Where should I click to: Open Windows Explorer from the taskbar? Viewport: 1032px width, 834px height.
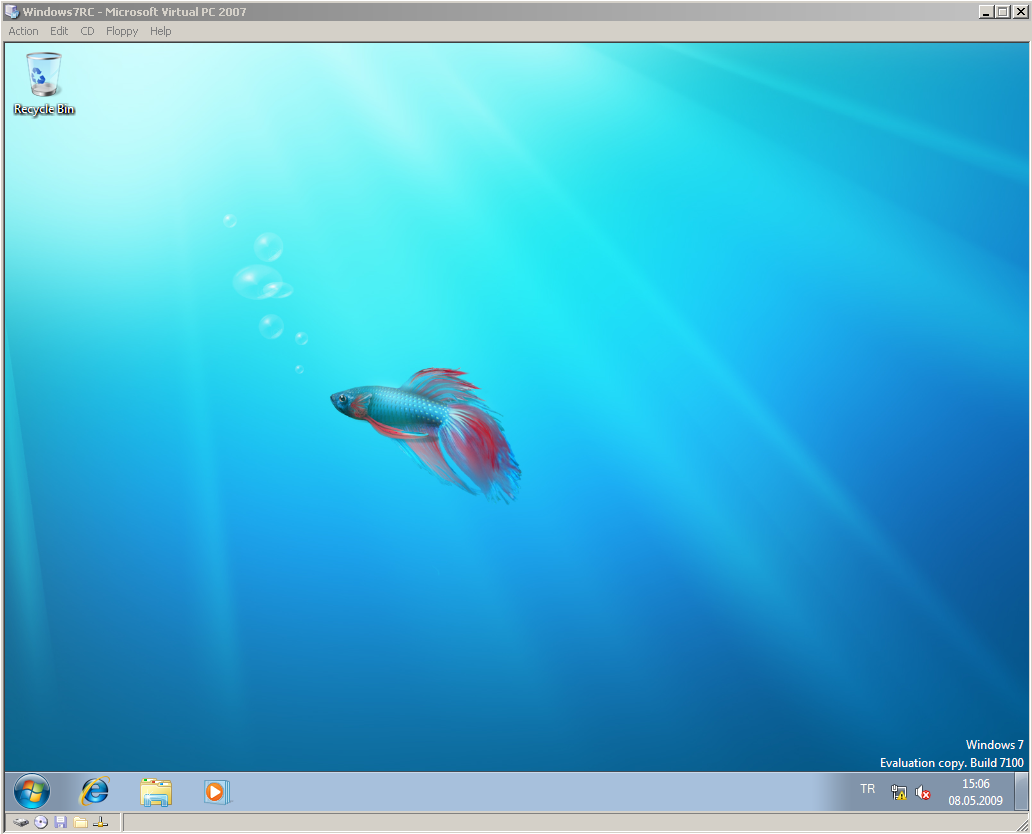(156, 792)
